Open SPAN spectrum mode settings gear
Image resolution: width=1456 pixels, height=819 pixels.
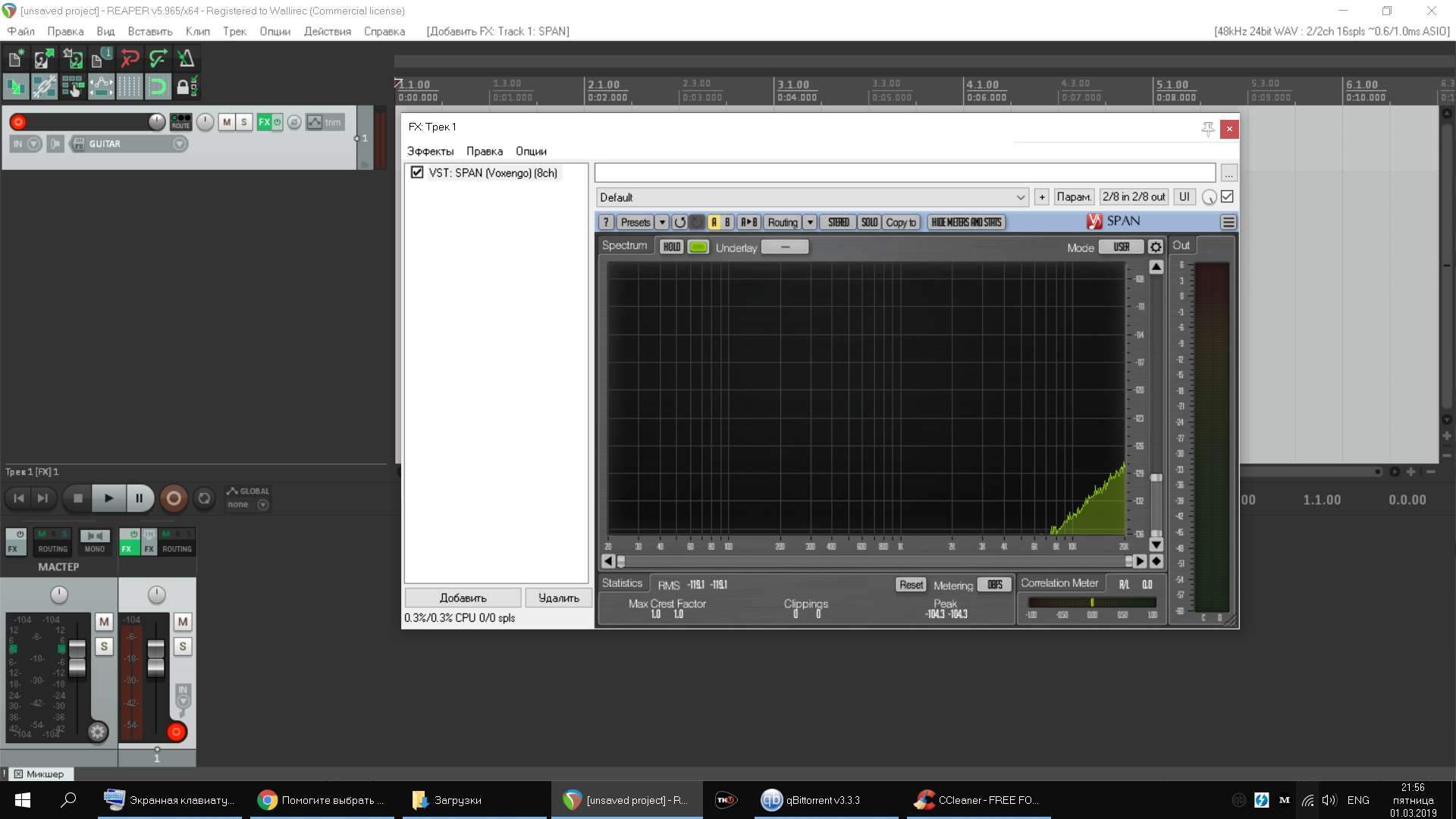(1155, 247)
